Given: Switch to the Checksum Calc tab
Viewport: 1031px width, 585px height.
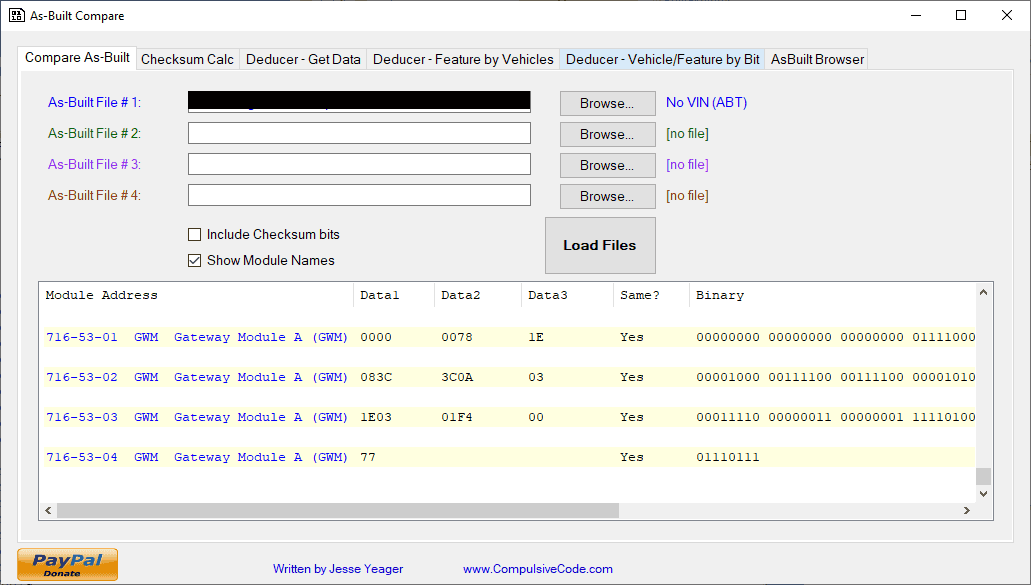Looking at the screenshot, I should coord(187,59).
